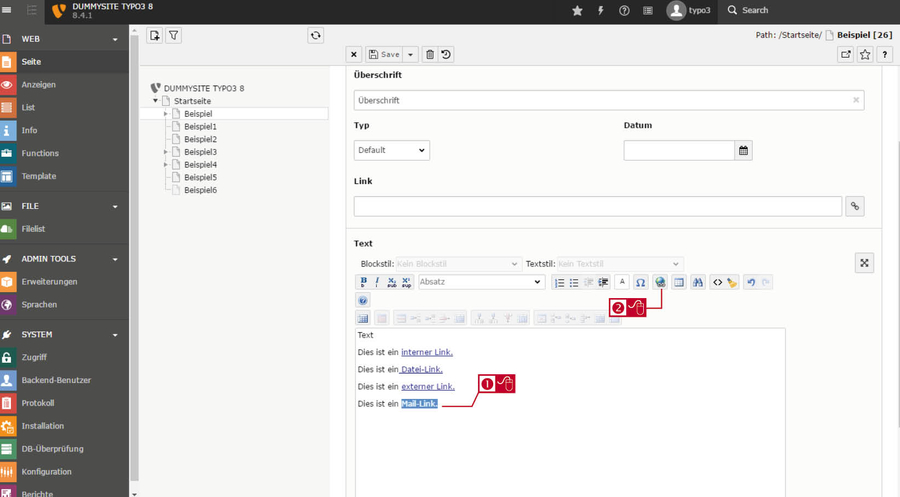
Task: Open find and replace binoculars icon
Action: click(697, 282)
